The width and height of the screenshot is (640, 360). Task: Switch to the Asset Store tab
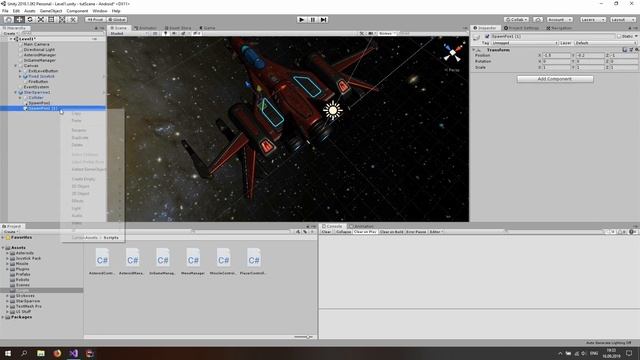[178, 28]
